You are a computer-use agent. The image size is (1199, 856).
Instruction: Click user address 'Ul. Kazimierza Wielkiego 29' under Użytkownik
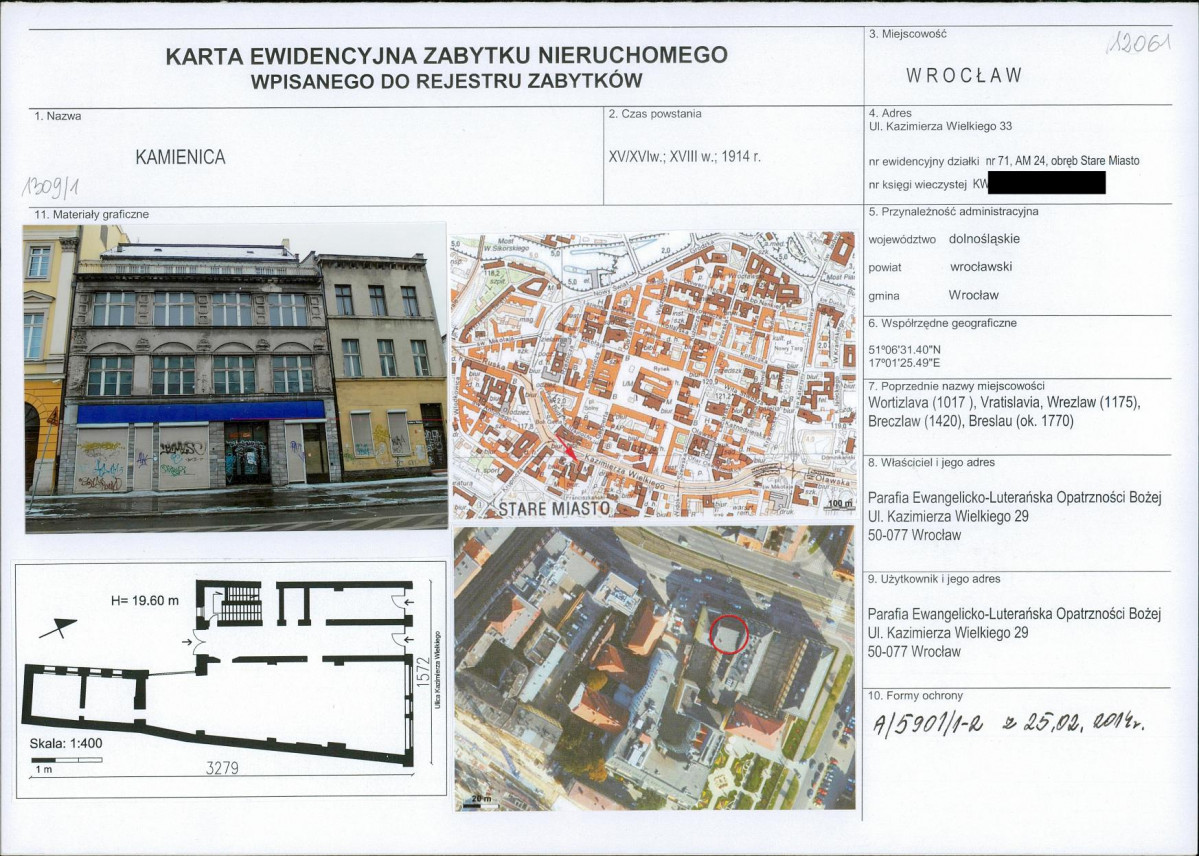[x=947, y=633]
